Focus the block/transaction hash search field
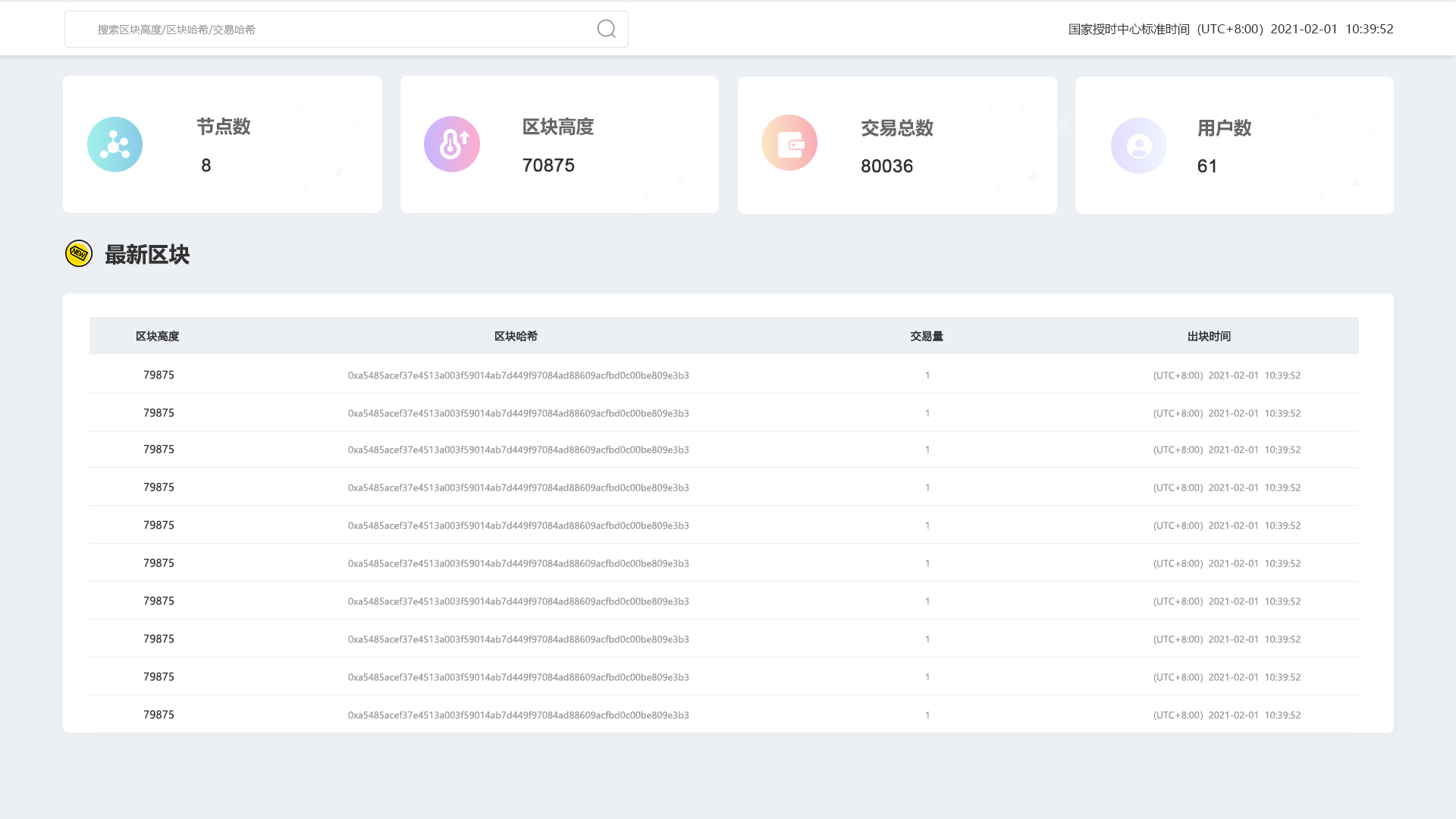 (x=334, y=30)
